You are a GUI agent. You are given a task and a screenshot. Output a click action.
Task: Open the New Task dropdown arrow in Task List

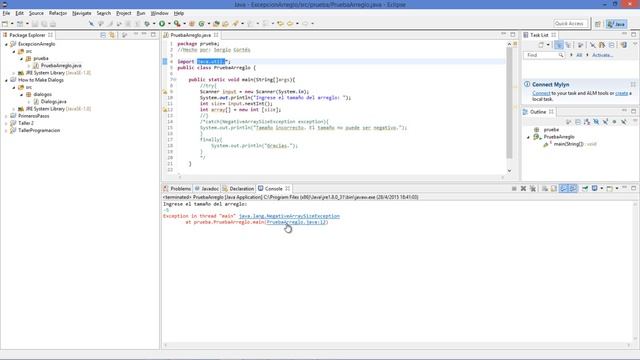click(548, 45)
